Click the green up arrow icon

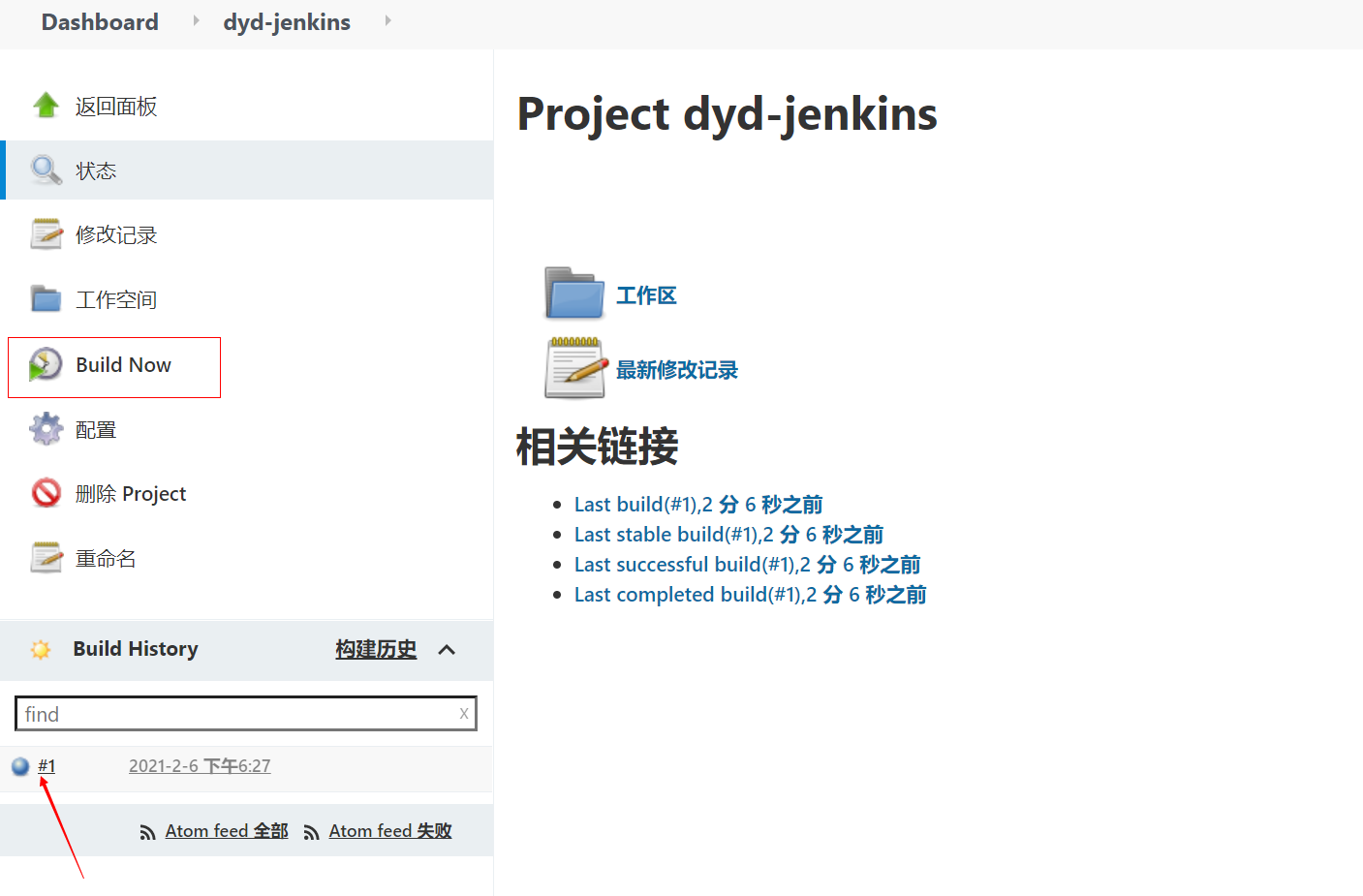(x=46, y=105)
